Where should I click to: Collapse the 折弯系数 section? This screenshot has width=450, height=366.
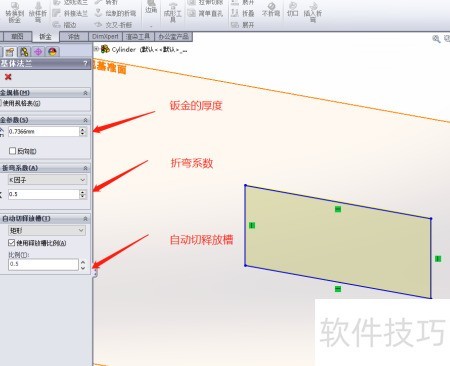click(x=85, y=168)
